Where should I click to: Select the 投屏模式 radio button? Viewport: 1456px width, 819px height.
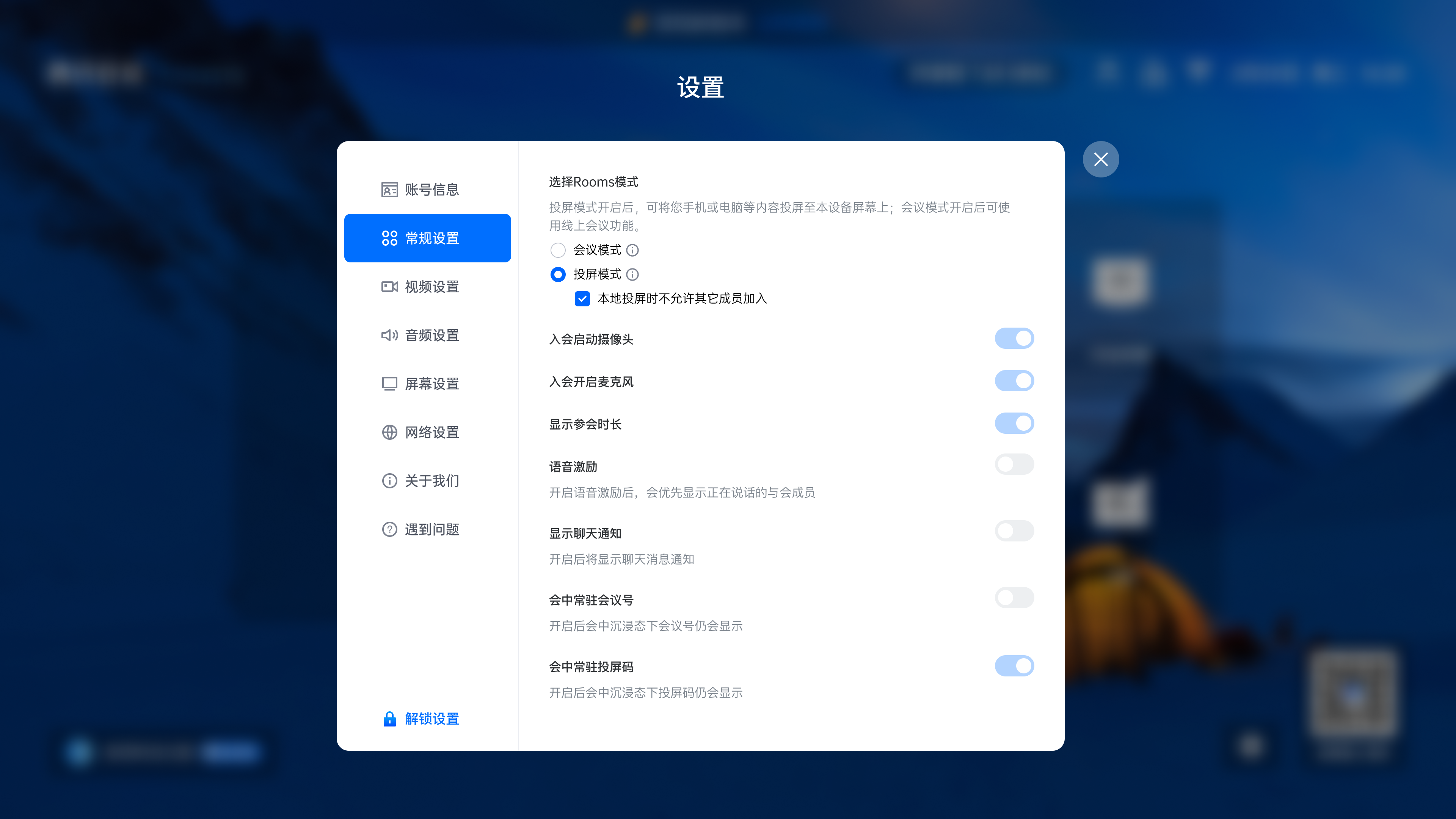pyautogui.click(x=558, y=274)
